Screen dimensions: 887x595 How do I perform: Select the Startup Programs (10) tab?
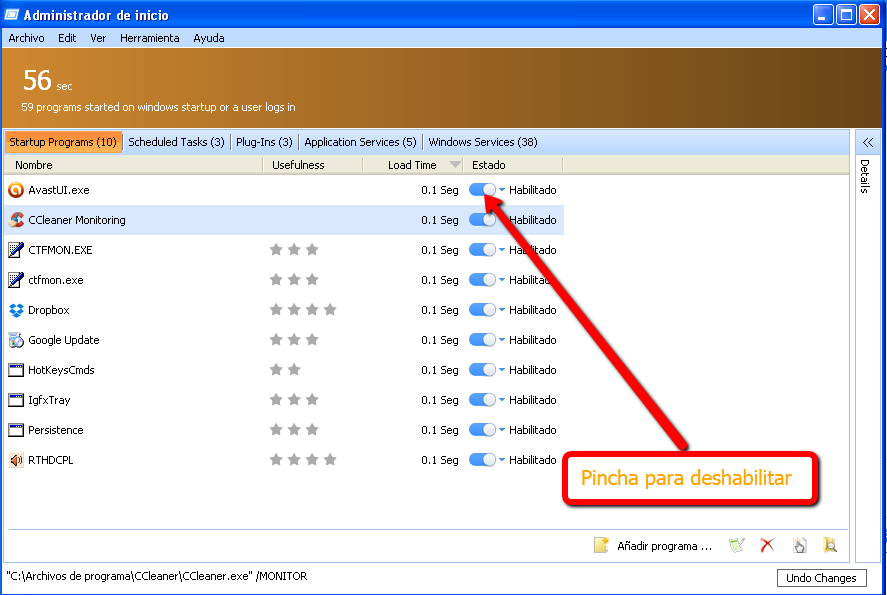coord(63,142)
